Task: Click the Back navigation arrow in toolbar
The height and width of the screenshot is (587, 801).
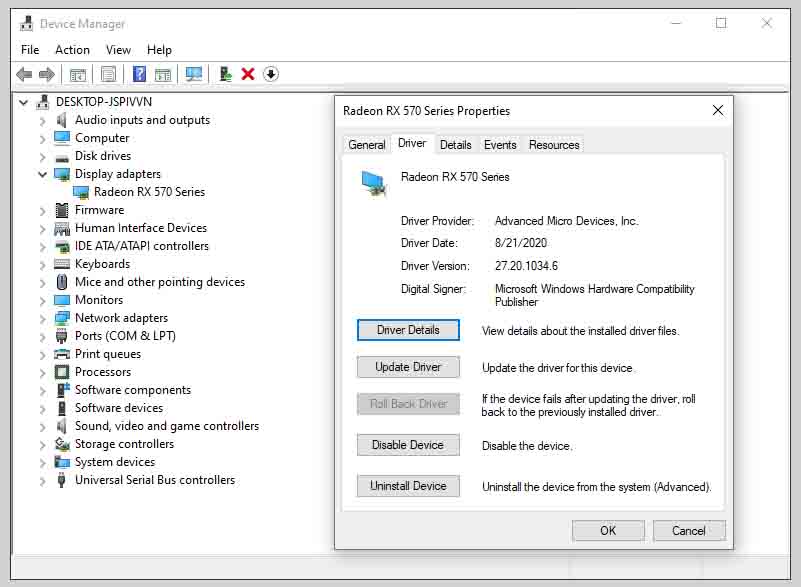Action: tap(25, 73)
